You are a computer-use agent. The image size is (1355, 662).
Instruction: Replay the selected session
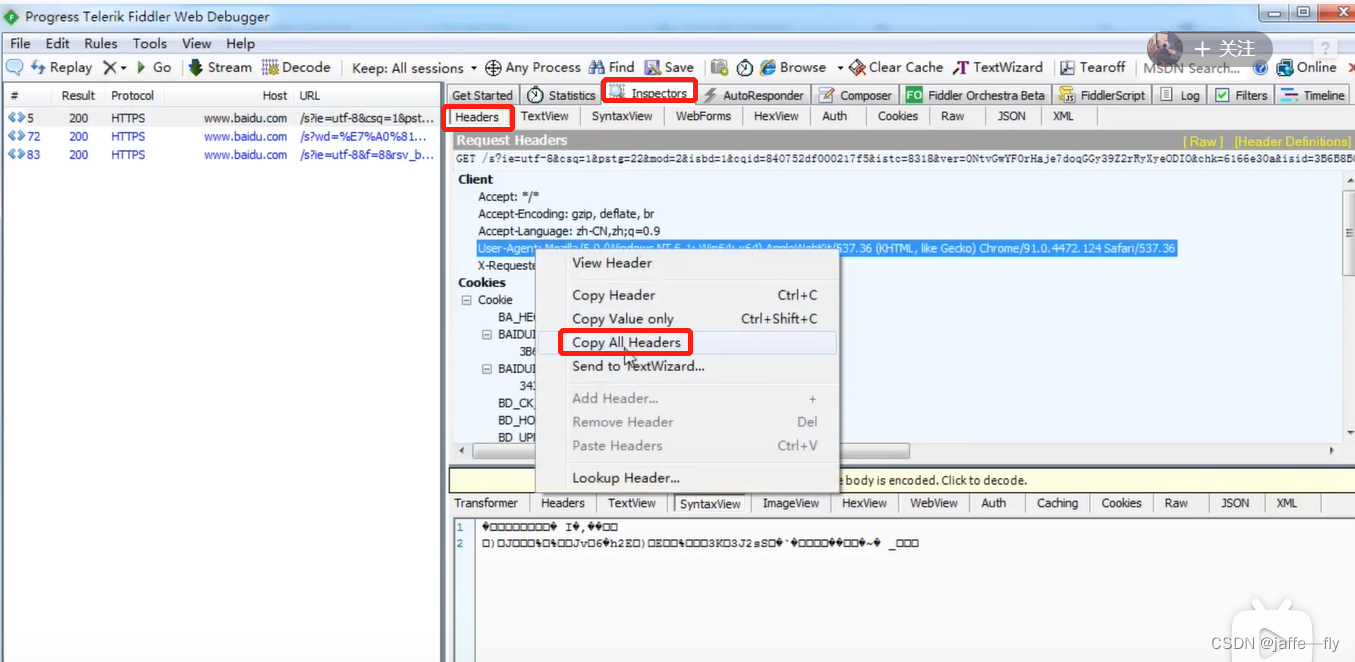pos(61,67)
